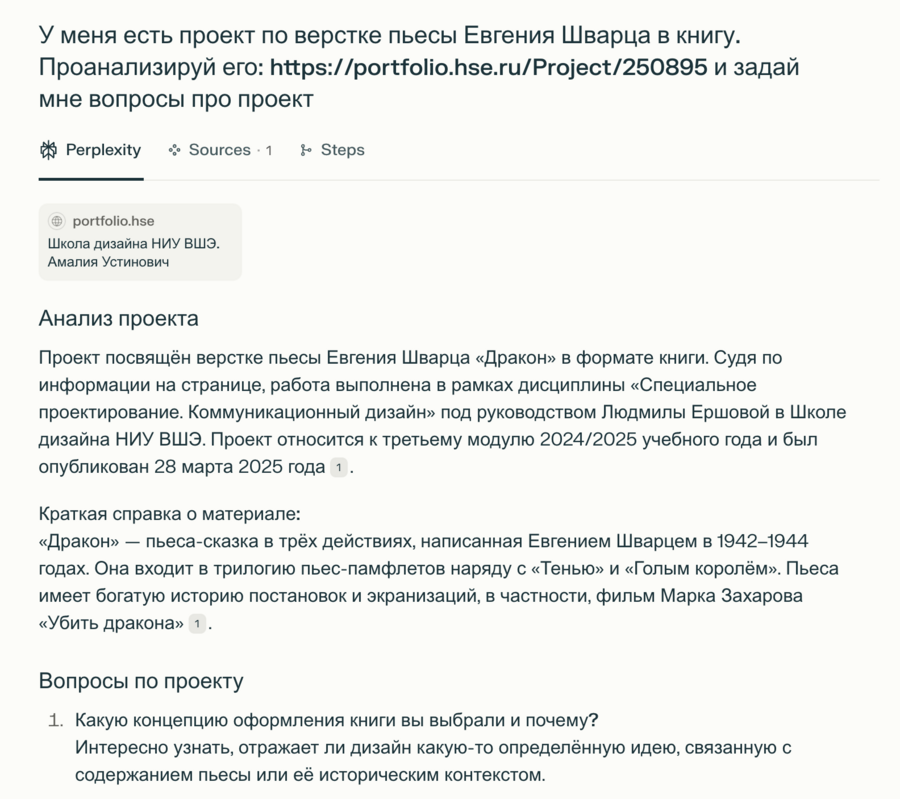The height and width of the screenshot is (799, 900).
Task: Open the source card titled Школа дизайна НИУ ВШЭ
Action: pyautogui.click(x=139, y=243)
